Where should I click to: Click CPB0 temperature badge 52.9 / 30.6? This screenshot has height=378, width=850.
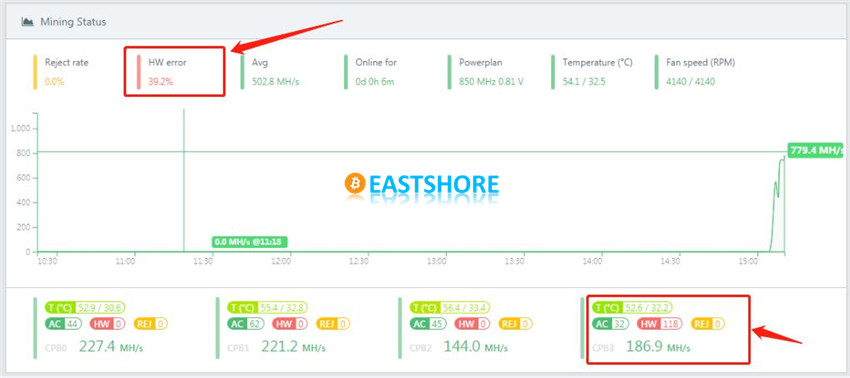click(85, 308)
